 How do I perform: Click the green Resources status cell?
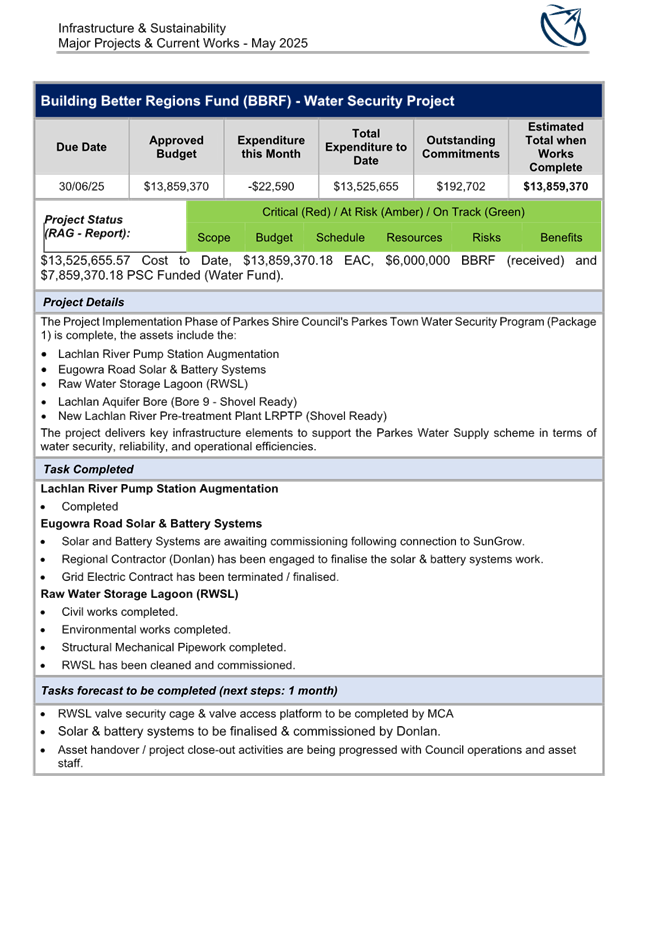click(x=414, y=238)
